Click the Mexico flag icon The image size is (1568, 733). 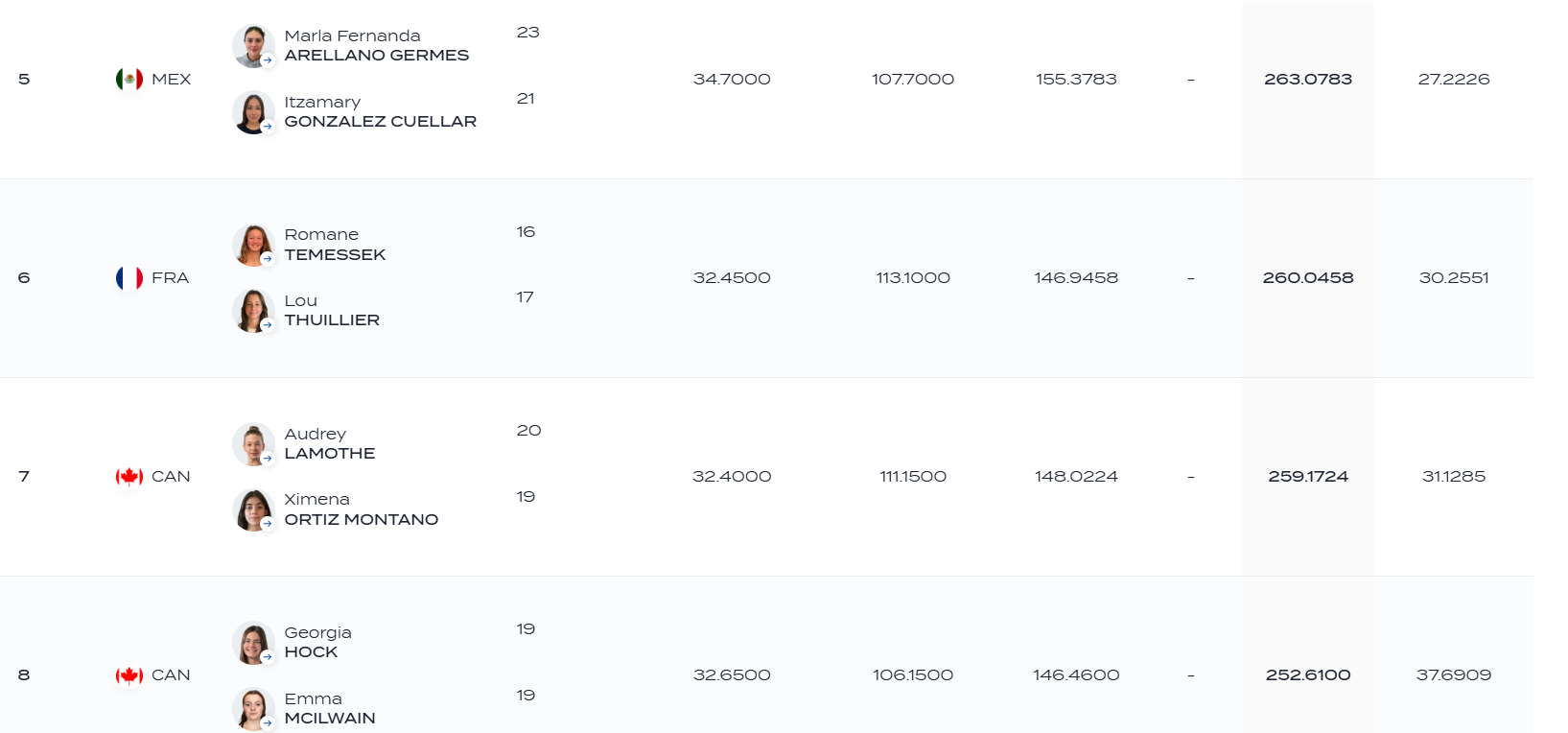point(129,79)
